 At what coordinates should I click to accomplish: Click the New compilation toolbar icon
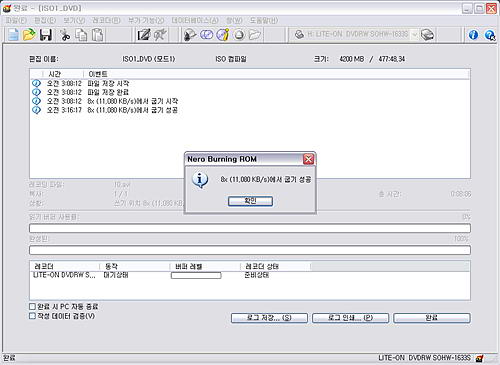[x=13, y=35]
